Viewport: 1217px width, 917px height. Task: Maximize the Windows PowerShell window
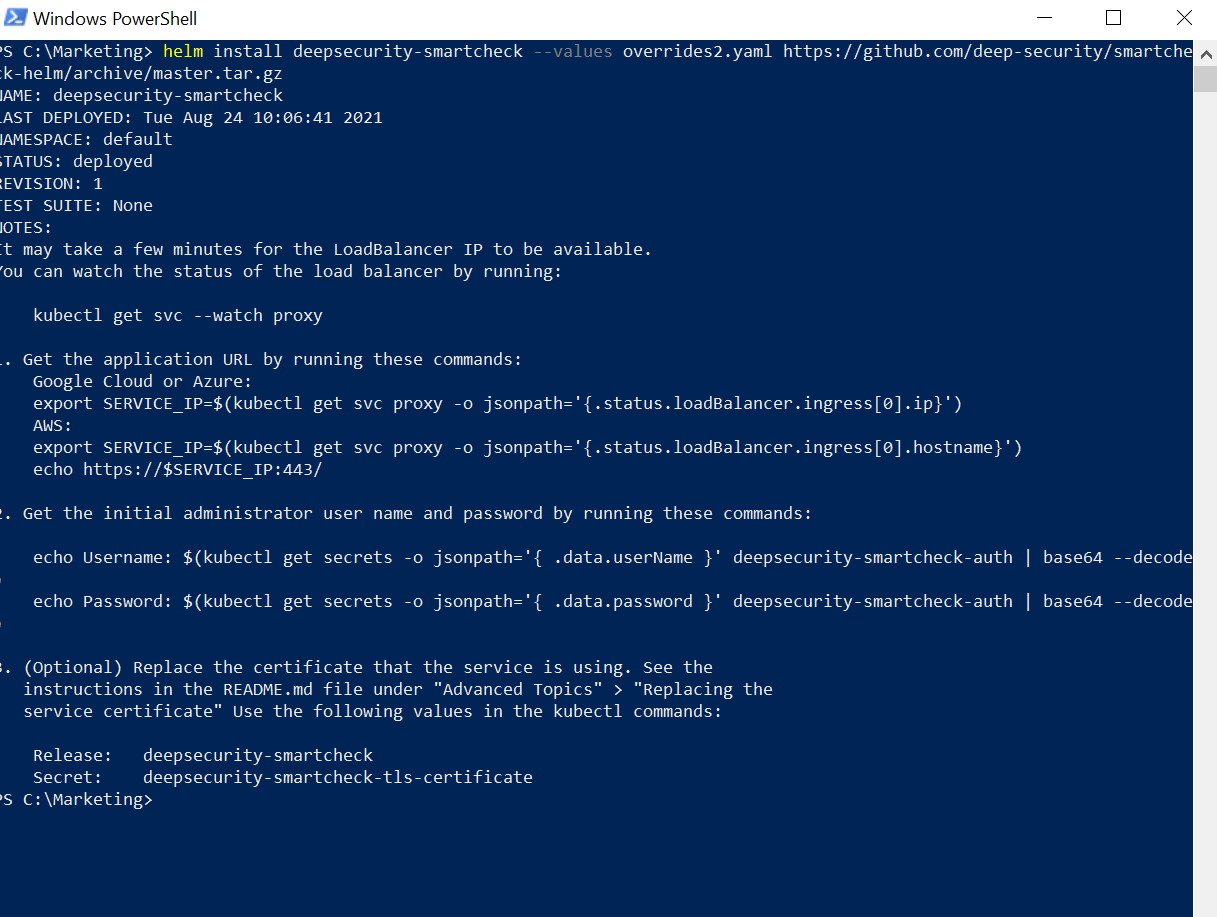(1113, 18)
